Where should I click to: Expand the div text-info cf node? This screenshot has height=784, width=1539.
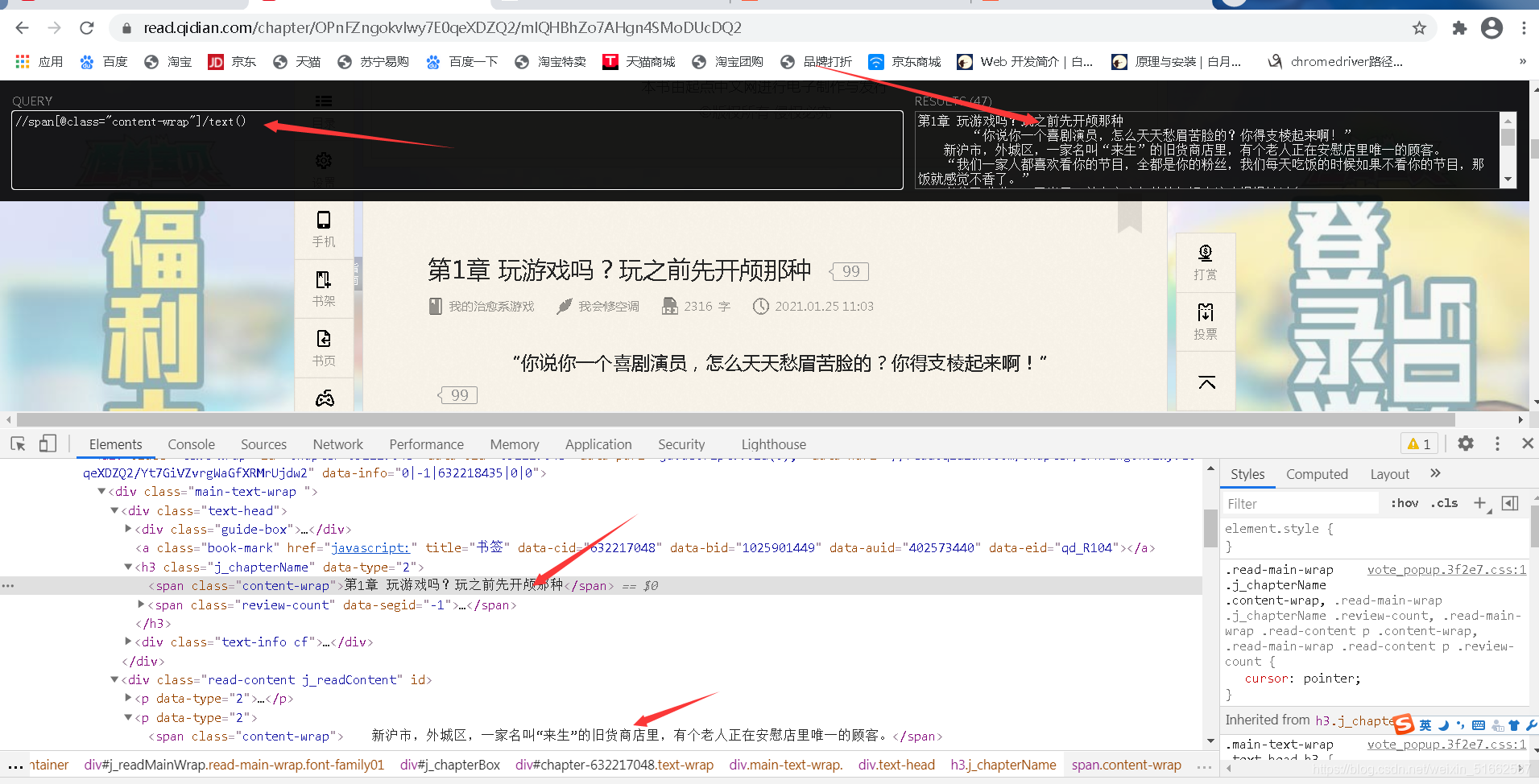pyautogui.click(x=128, y=642)
